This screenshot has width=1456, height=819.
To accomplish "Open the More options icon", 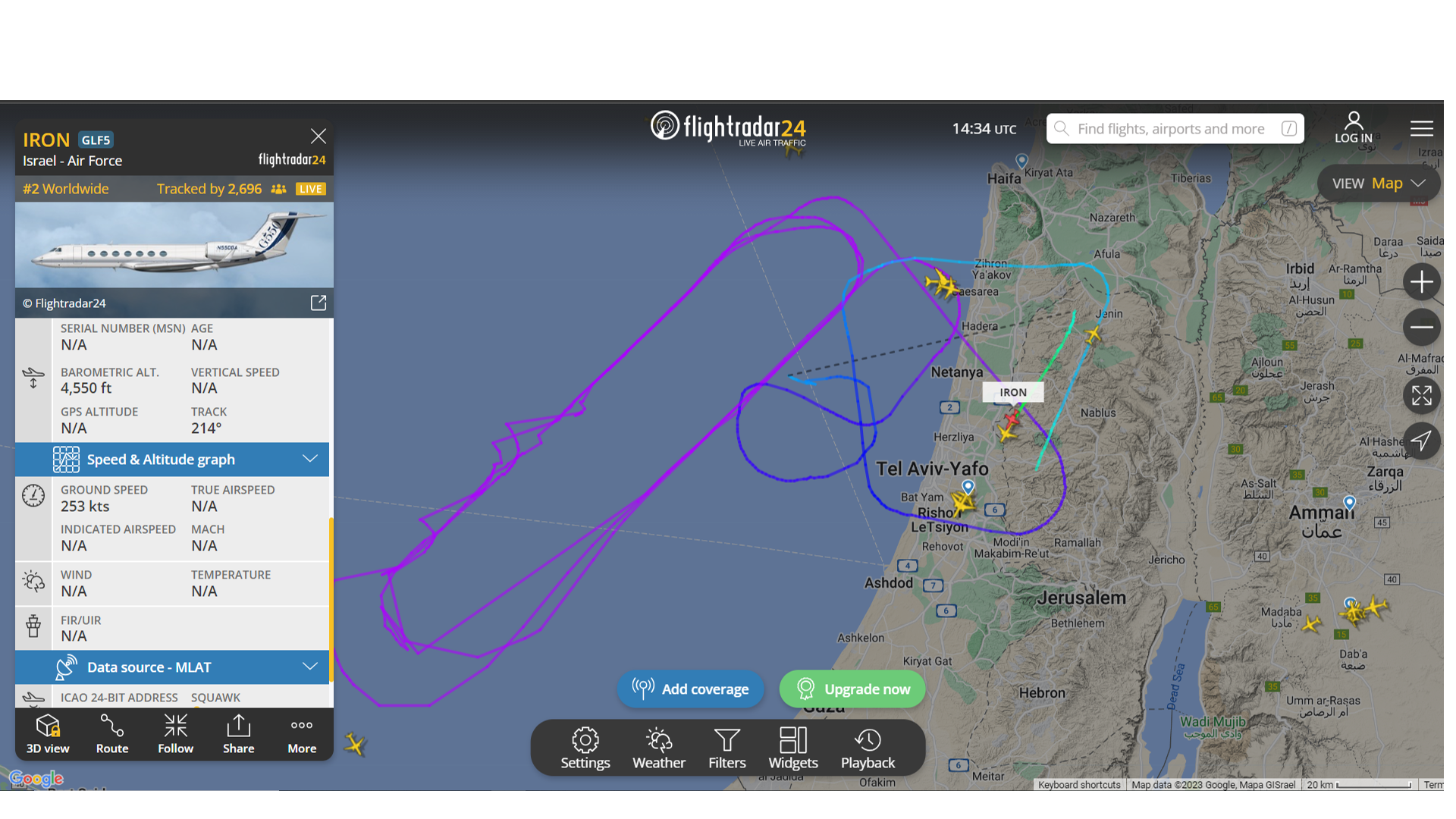I will coord(302,733).
